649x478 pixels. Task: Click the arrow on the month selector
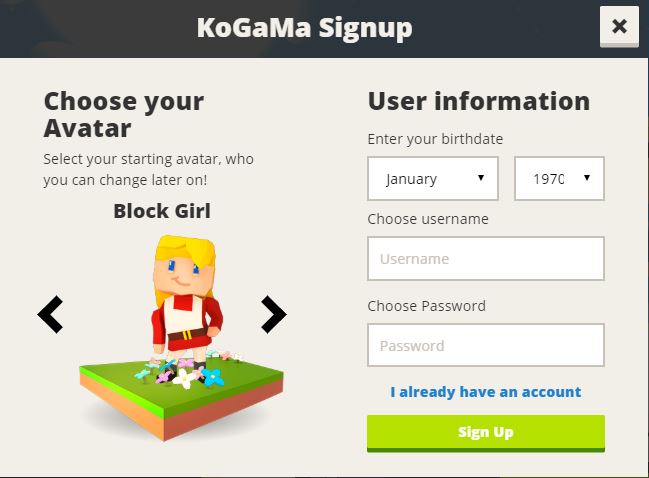click(x=481, y=178)
